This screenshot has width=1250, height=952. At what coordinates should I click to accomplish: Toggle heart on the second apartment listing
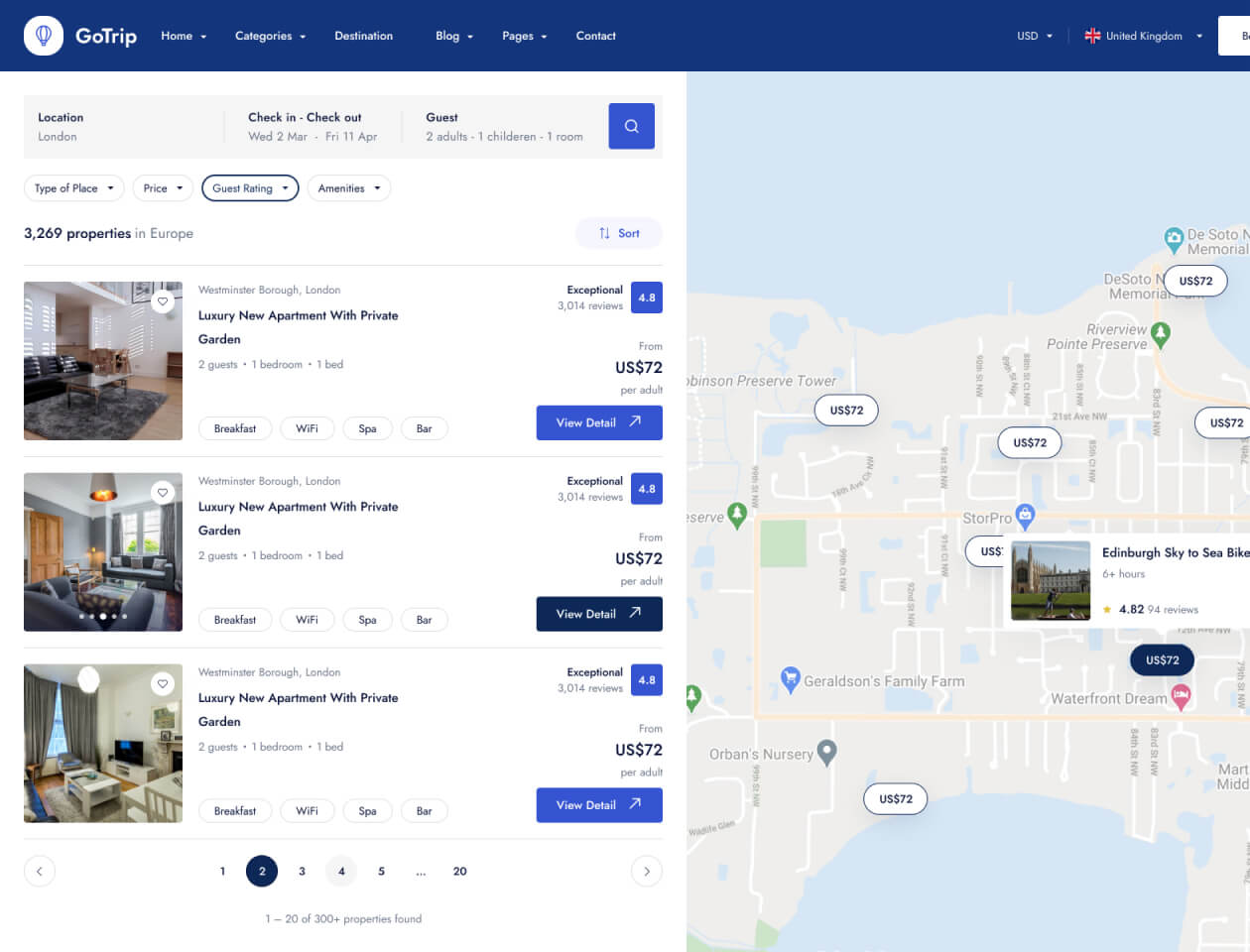point(163,493)
